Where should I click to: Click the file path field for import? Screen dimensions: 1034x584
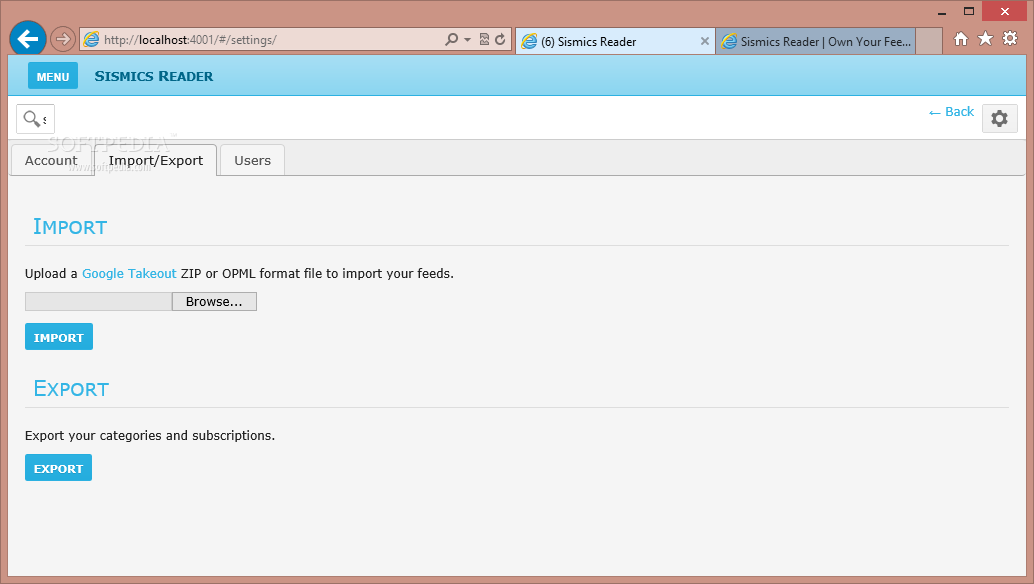[x=98, y=301]
